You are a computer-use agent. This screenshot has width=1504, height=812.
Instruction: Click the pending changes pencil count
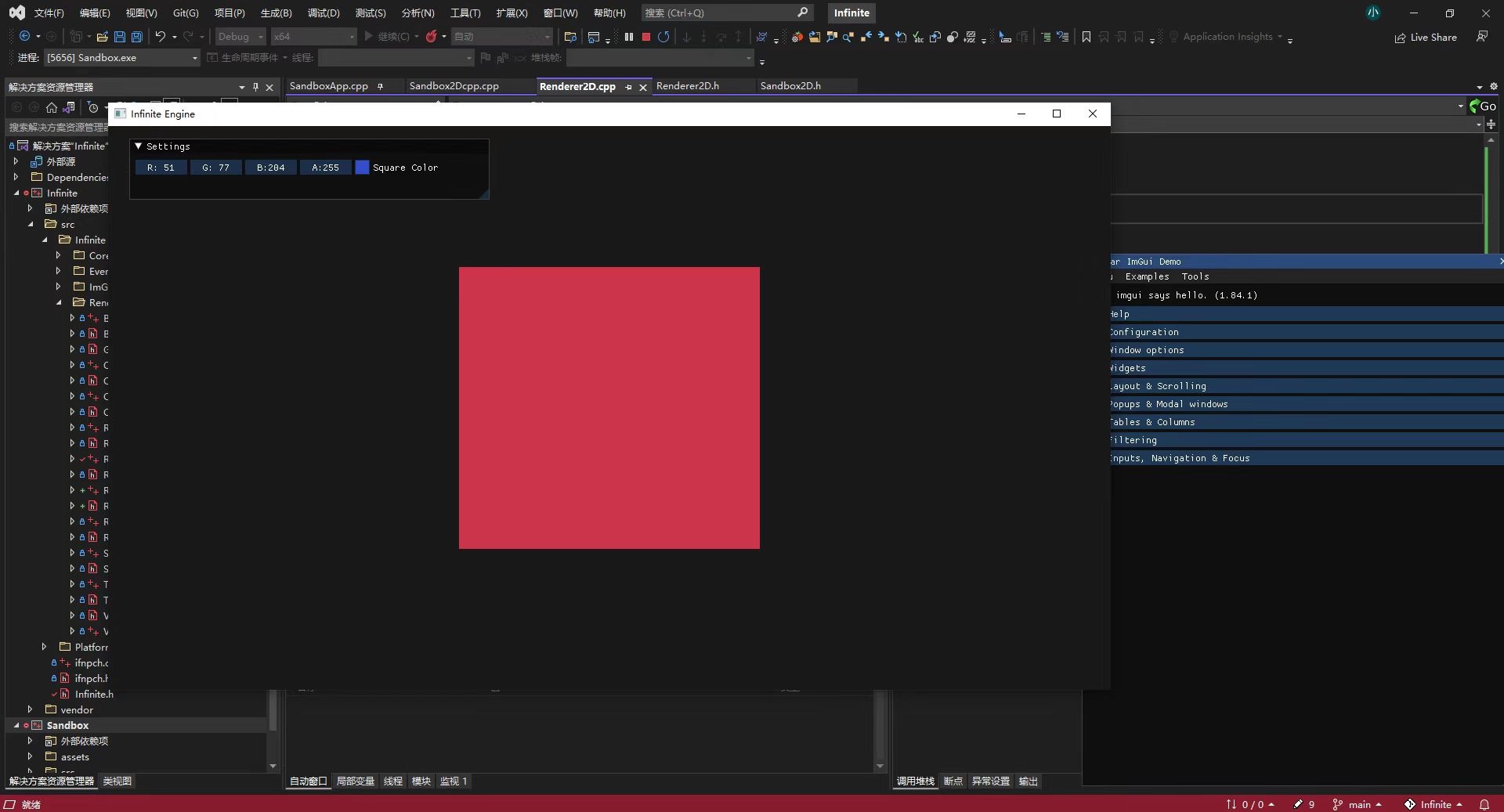[x=1305, y=804]
